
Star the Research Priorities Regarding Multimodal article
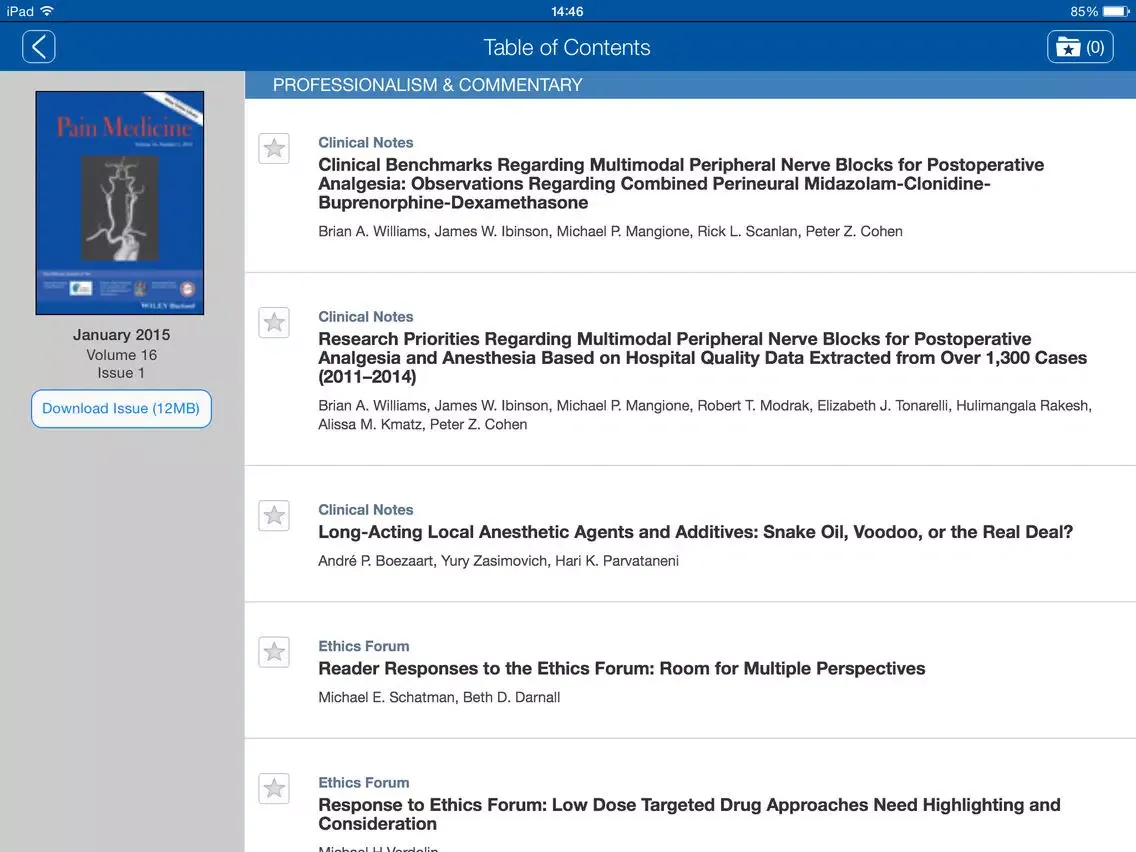click(x=273, y=322)
